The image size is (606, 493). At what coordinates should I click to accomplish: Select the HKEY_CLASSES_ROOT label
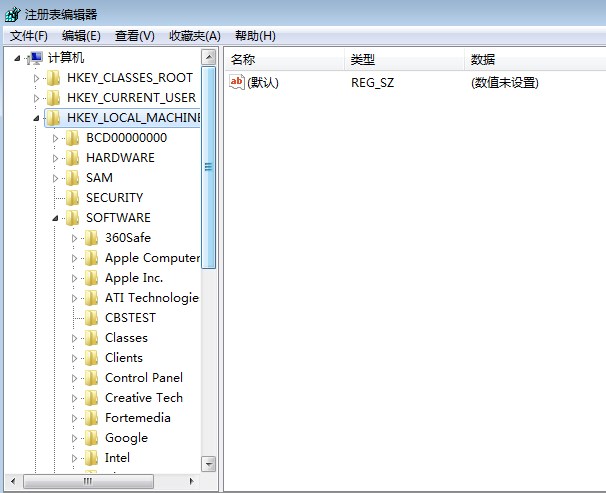click(x=130, y=78)
